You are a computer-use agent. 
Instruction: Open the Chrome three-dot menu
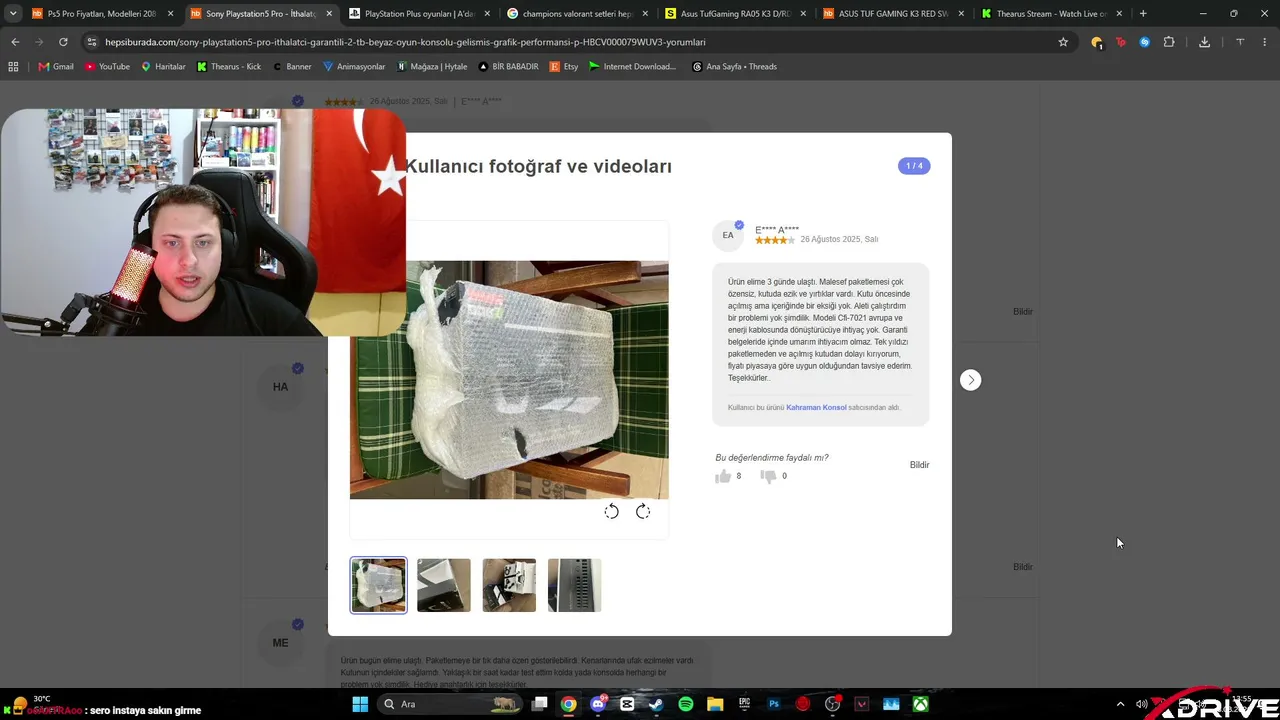(x=1265, y=42)
